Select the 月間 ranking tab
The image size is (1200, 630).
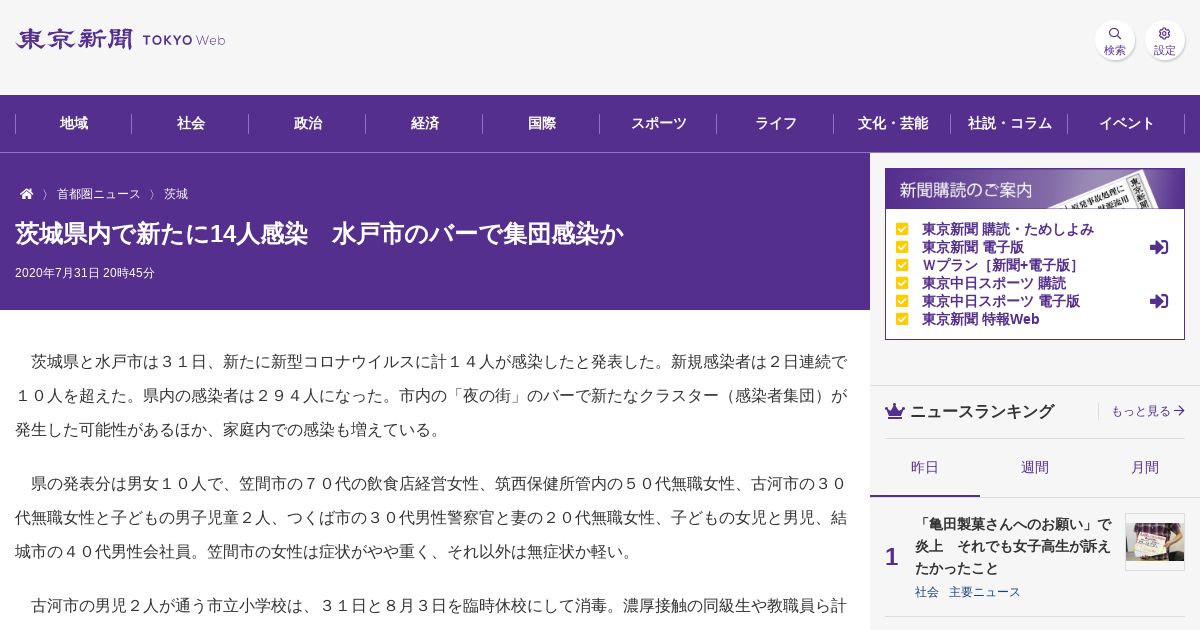click(x=1145, y=467)
